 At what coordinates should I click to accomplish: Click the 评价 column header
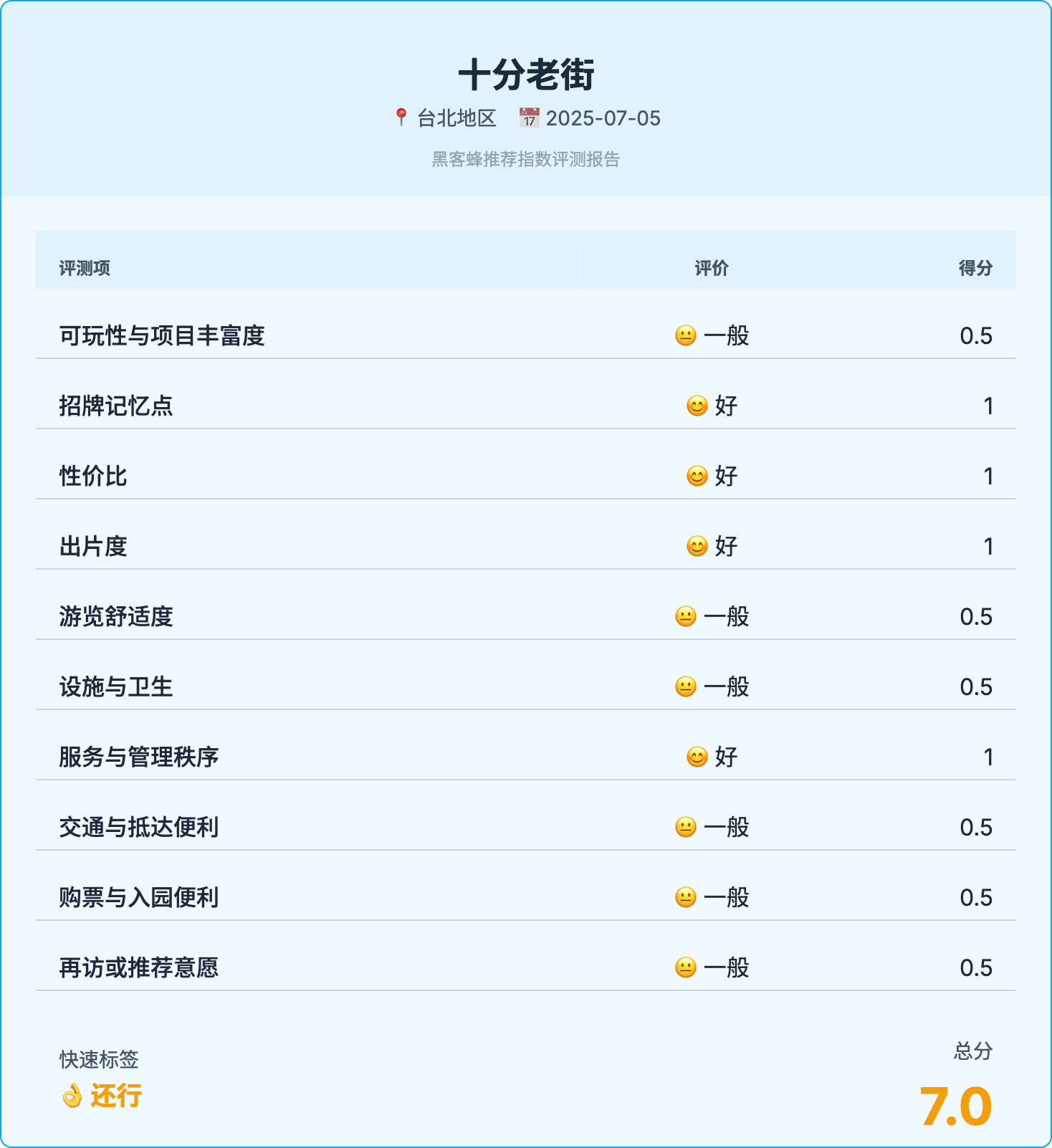click(712, 268)
